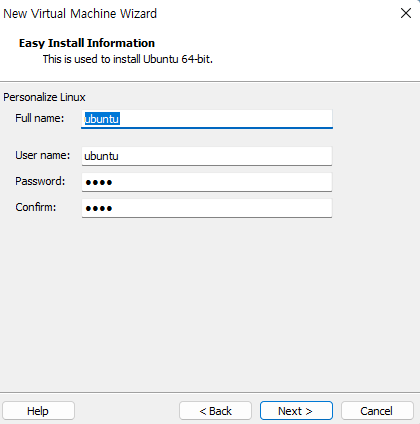The width and height of the screenshot is (420, 424).
Task: Close the New Virtual Machine Wizard window
Action: [x=406, y=13]
